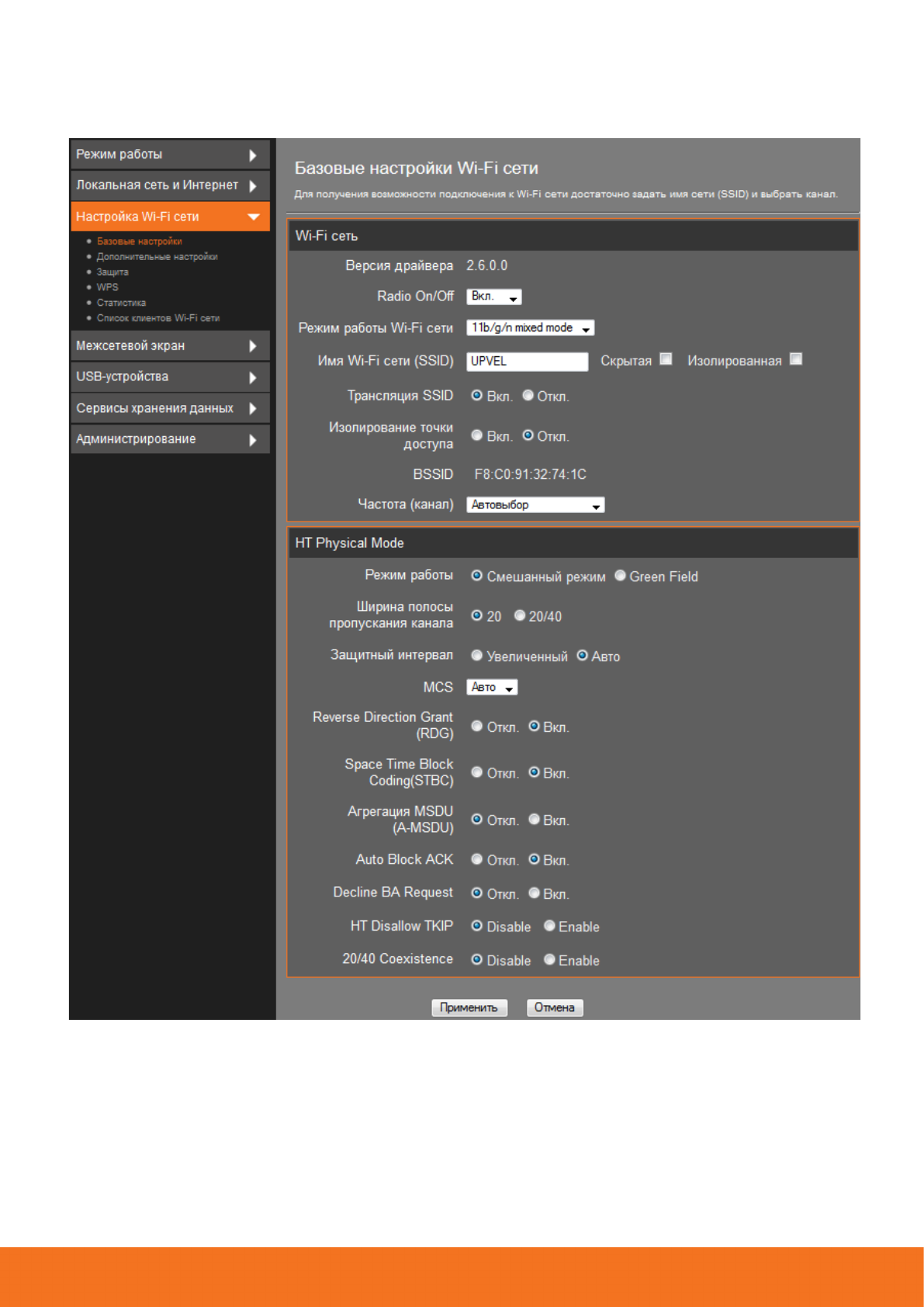924x1307 pixels.
Task: Open Список клиентов Wi-Fi сети page
Action: click(x=157, y=318)
